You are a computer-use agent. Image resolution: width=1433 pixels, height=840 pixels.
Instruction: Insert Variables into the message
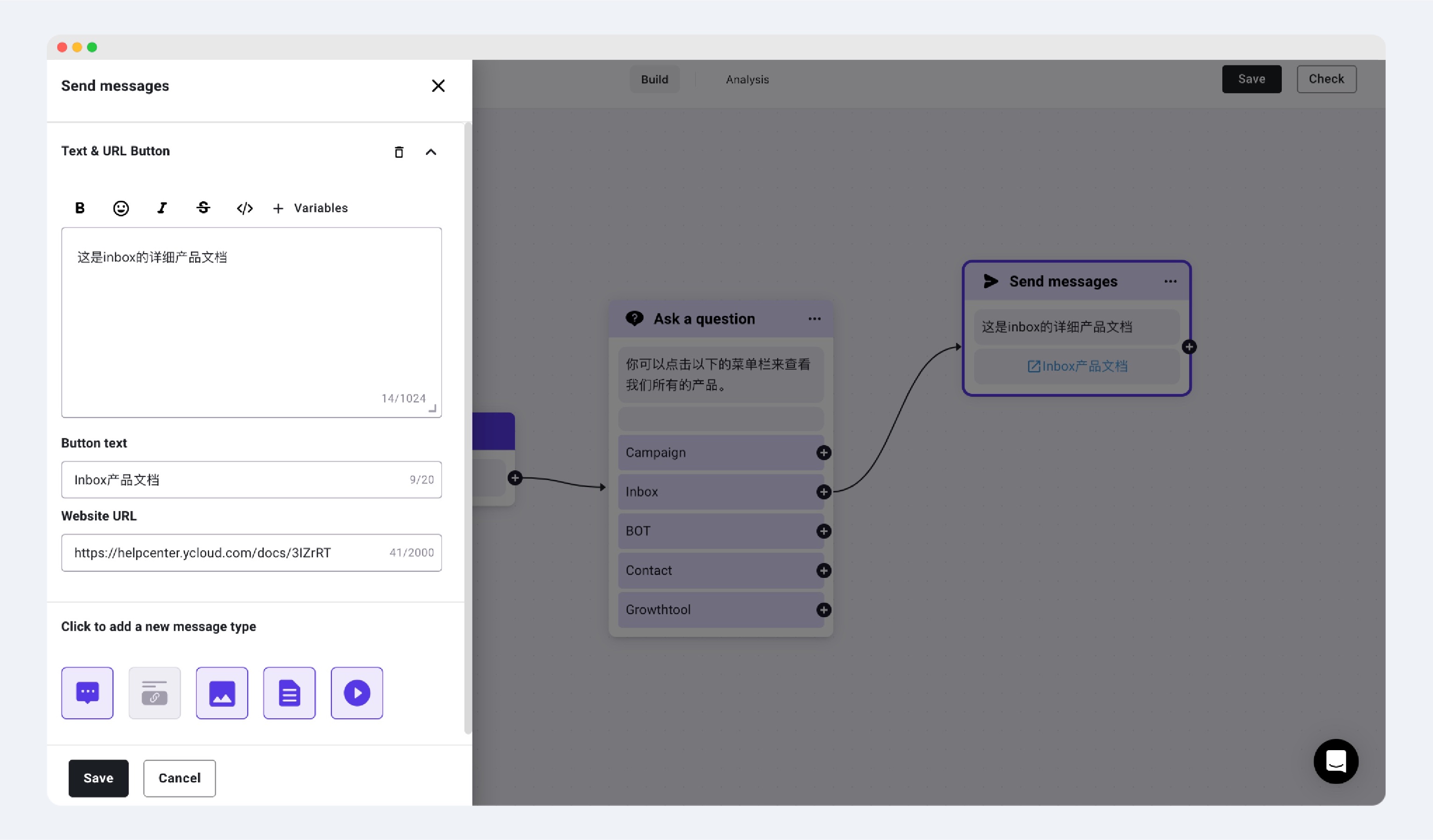pos(310,208)
